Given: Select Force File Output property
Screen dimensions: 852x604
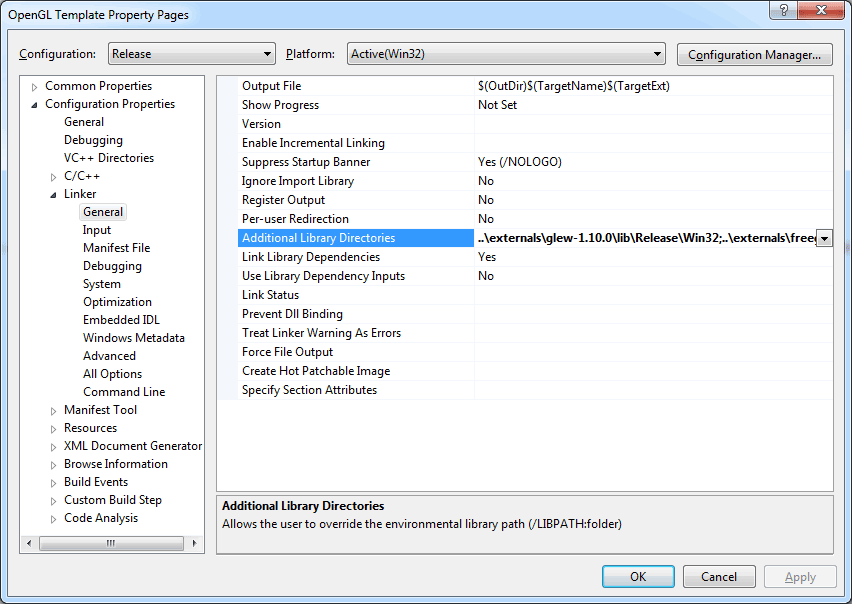Looking at the screenshot, I should pos(355,352).
